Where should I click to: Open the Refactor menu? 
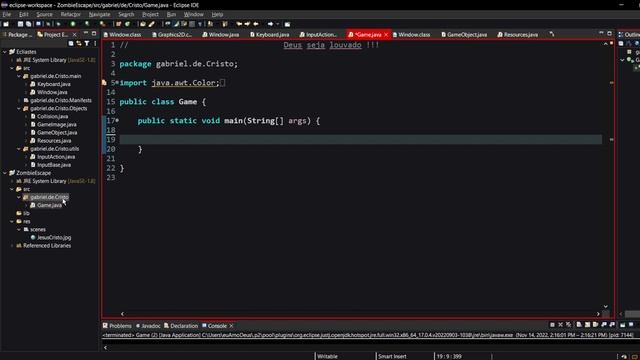pos(71,14)
